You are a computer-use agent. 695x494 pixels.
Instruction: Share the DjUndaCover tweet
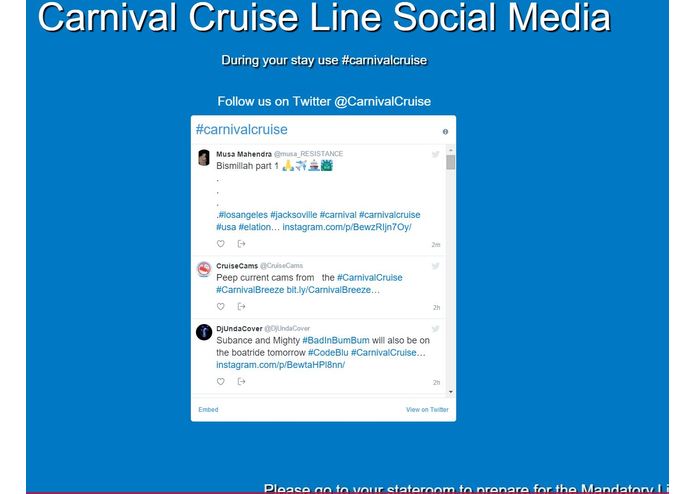(x=241, y=381)
